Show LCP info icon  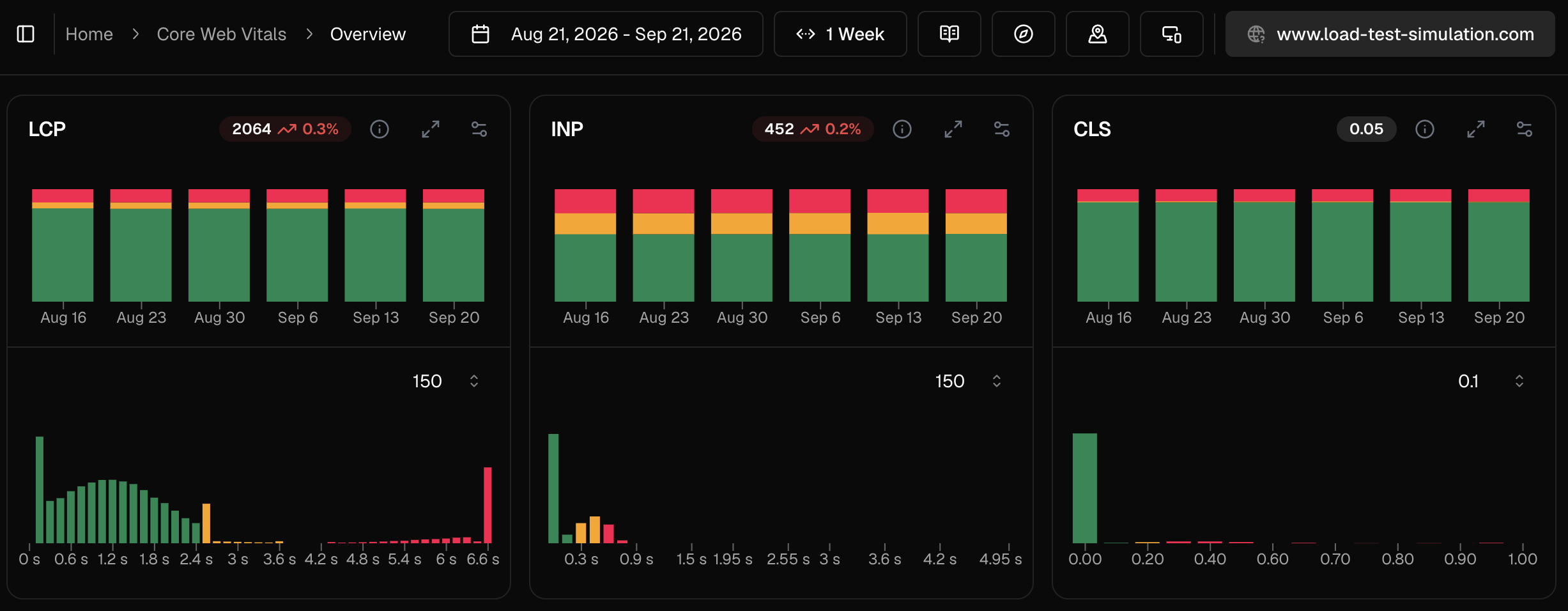point(380,129)
